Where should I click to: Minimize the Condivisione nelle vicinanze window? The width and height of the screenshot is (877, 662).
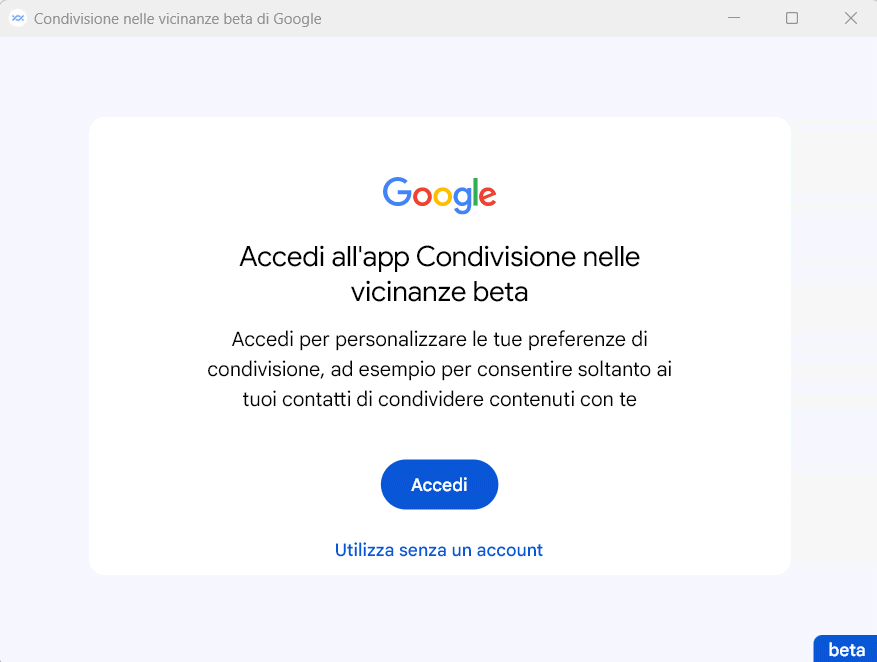tap(733, 18)
